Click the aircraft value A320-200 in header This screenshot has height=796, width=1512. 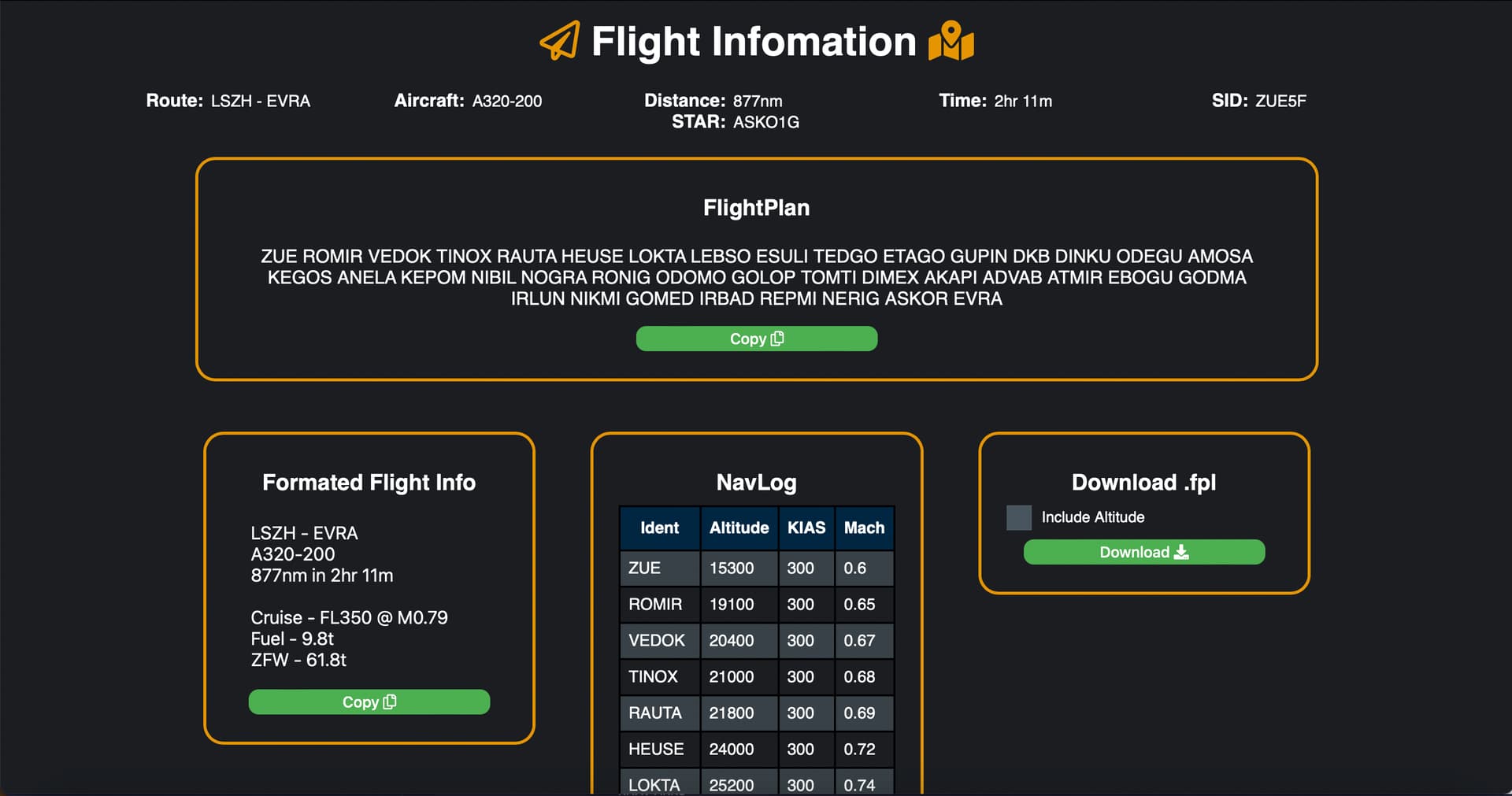[x=507, y=101]
